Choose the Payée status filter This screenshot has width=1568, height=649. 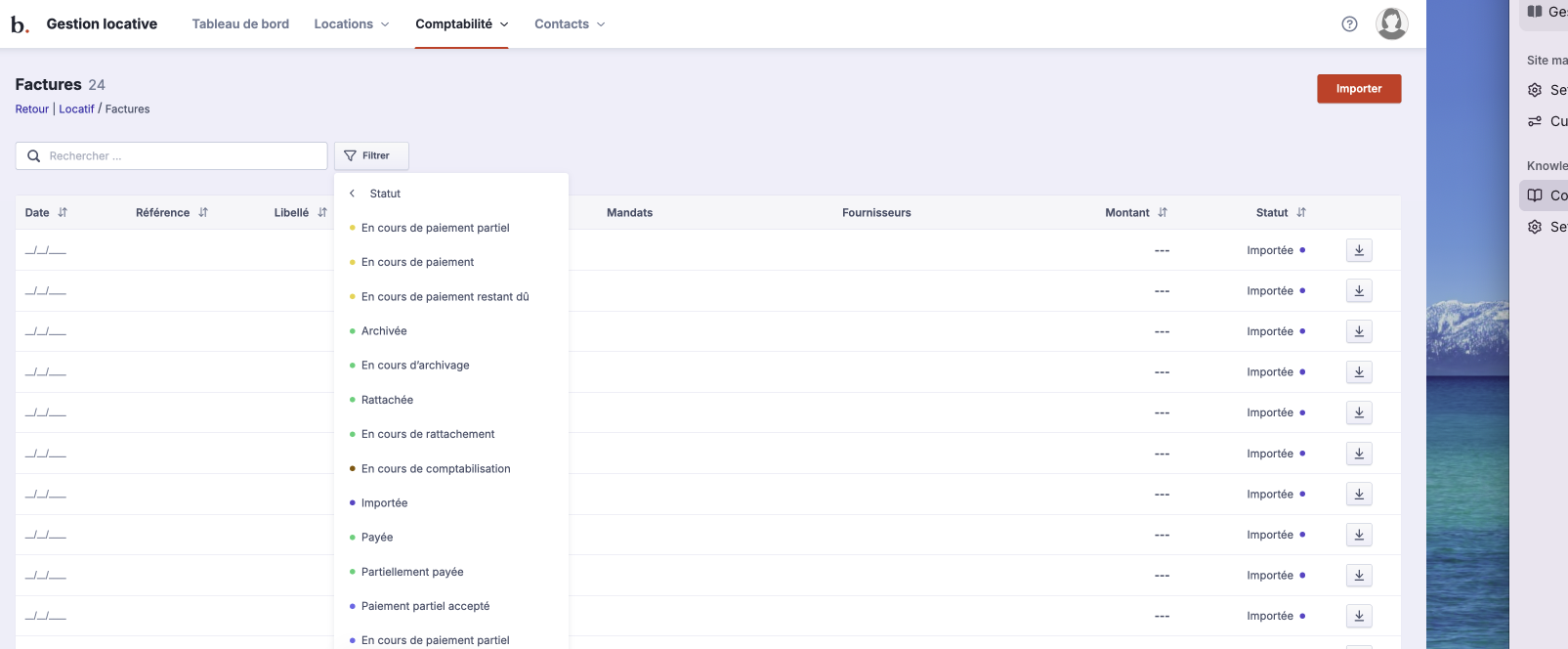[377, 538]
